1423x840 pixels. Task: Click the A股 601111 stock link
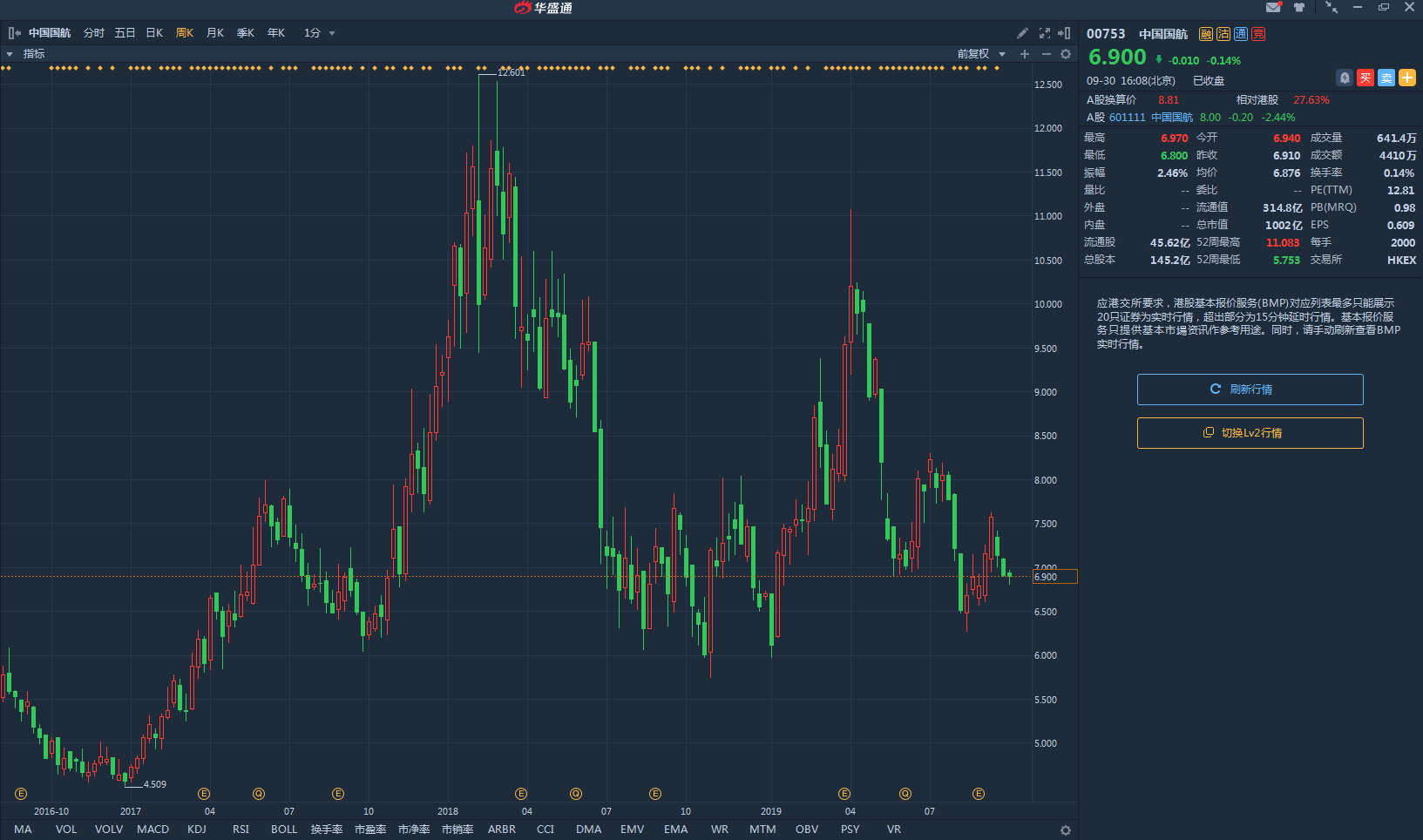tap(1127, 118)
